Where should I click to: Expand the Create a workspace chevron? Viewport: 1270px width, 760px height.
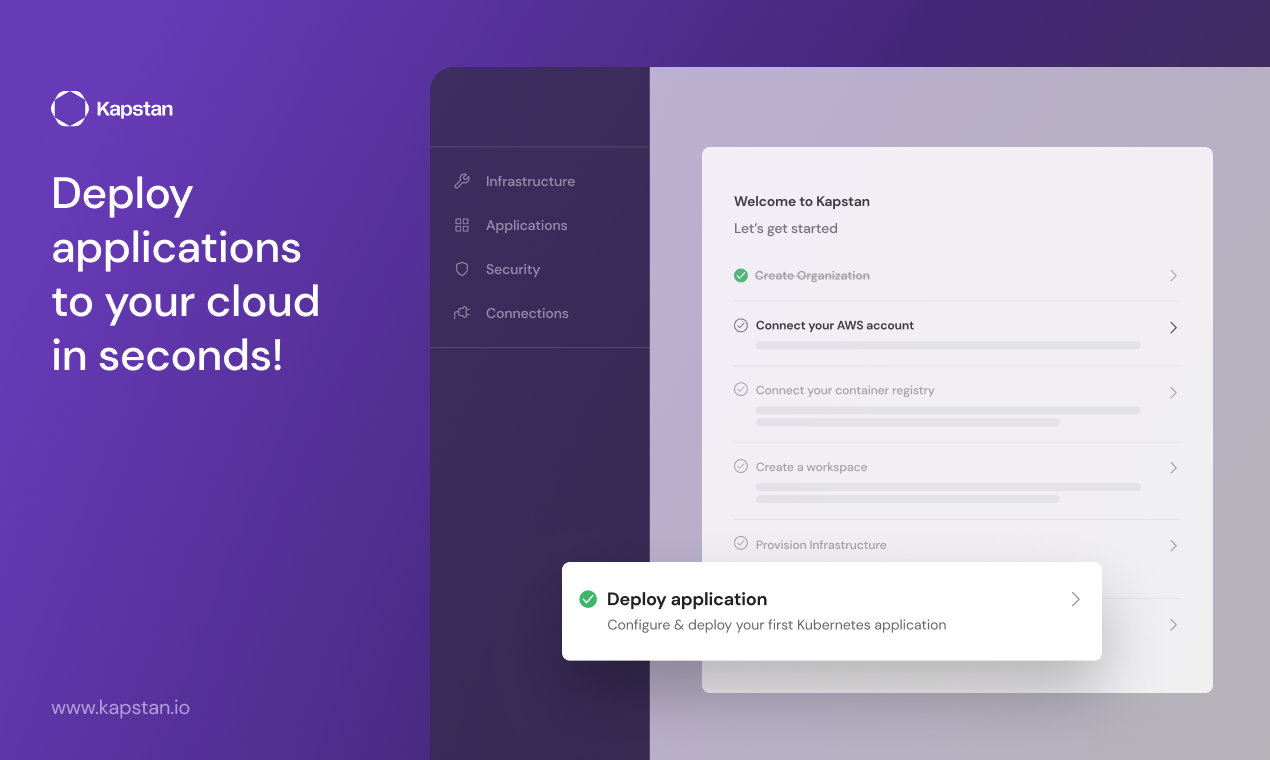click(x=1174, y=468)
